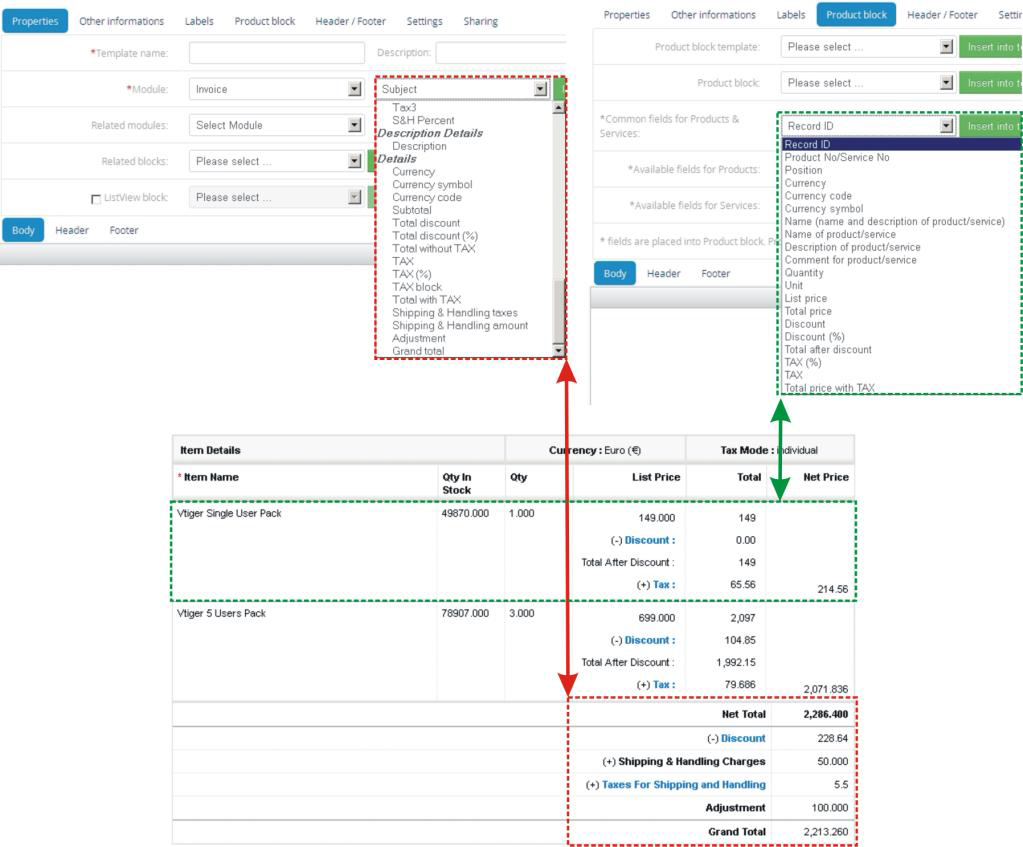Viewport: 1023px width, 847px height.
Task: Choose Shipping & Handling taxes option
Action: 455,313
